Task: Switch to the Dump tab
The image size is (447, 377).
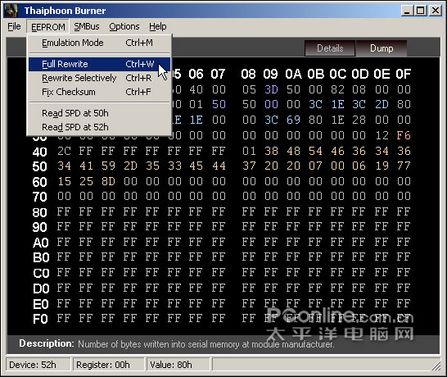Action: (x=382, y=49)
